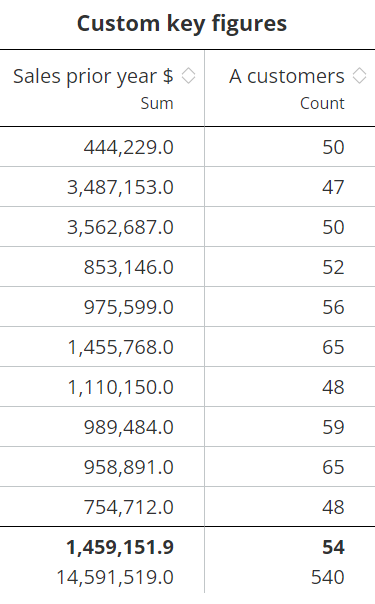This screenshot has width=375, height=604.
Task: Select the Custom key figures title
Action: click(x=182, y=23)
